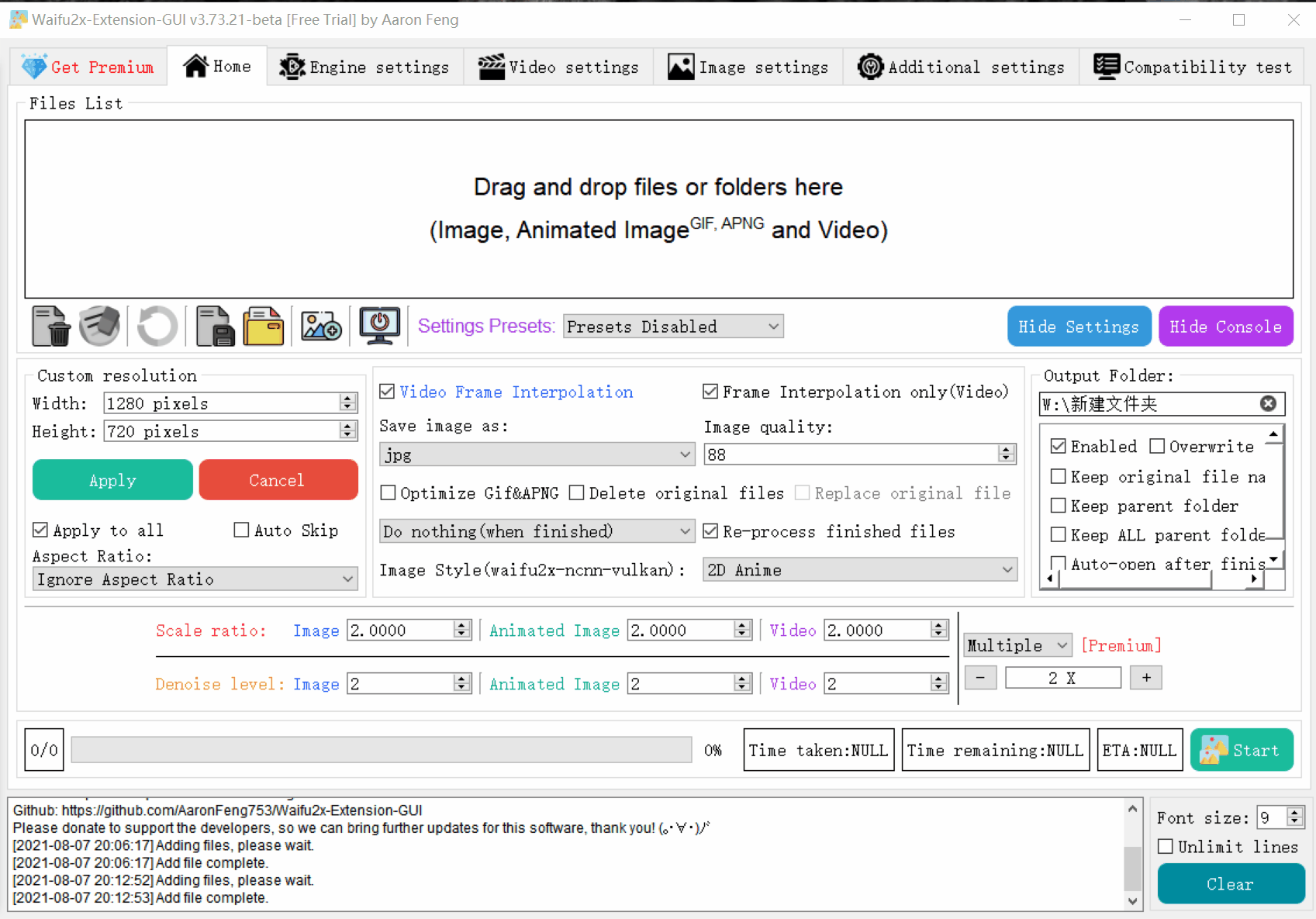Increase Image quality above 88
Screen dimensions: 1316x919
1007,449
